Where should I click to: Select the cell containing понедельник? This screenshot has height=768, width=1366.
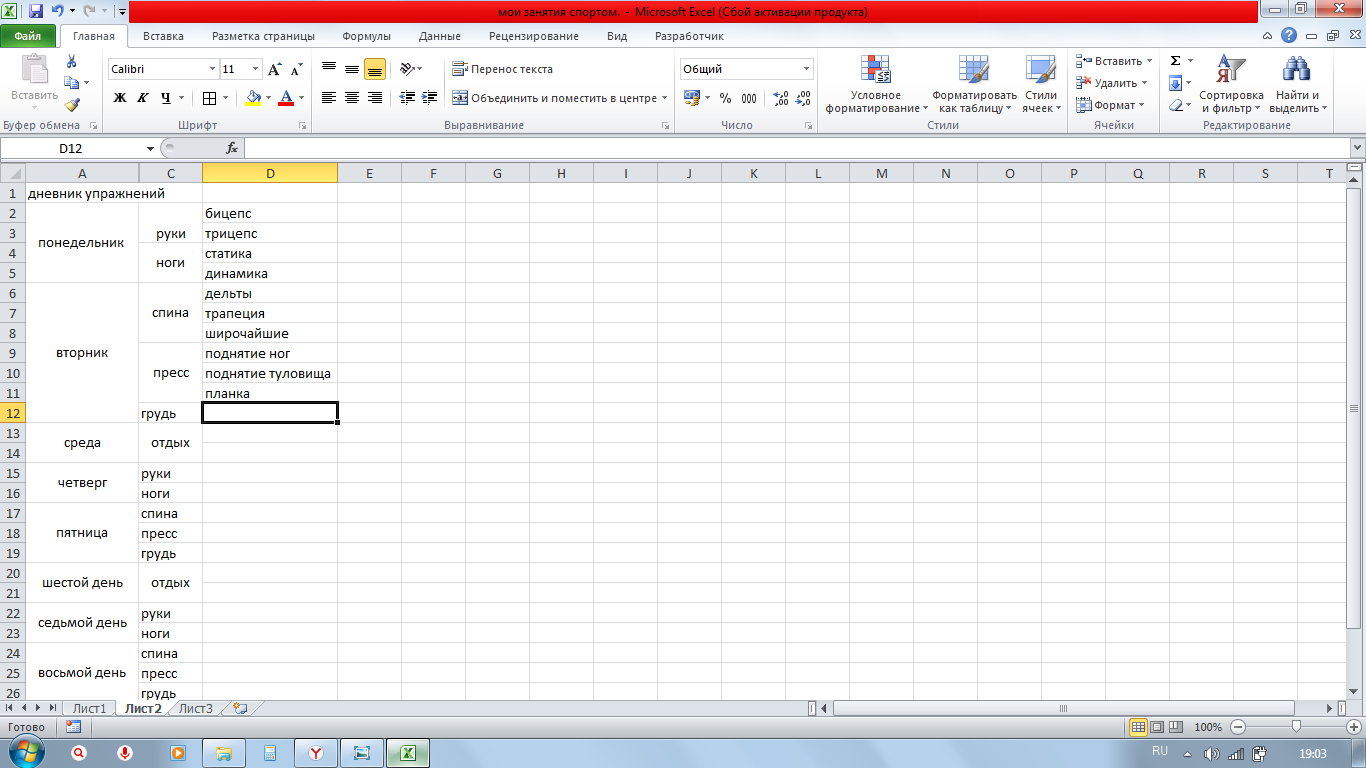[82, 243]
